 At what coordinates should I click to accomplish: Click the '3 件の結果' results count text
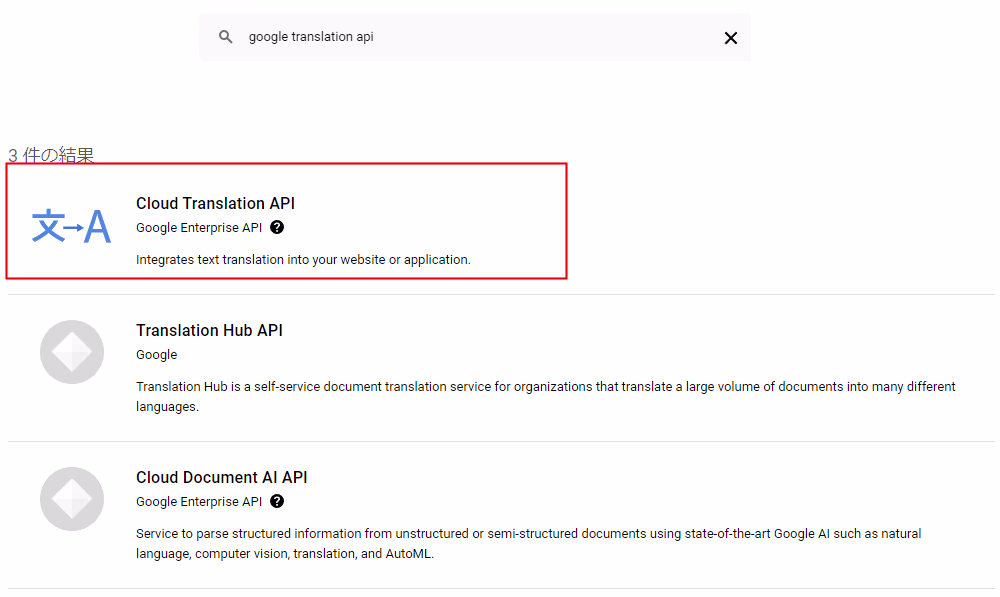pyautogui.click(x=51, y=154)
